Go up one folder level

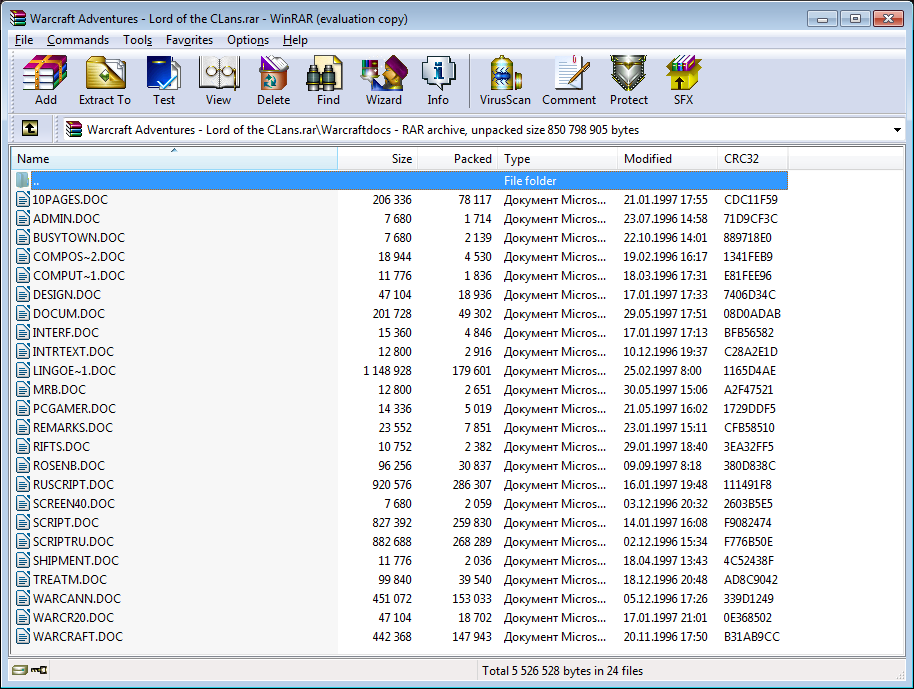pos(30,128)
